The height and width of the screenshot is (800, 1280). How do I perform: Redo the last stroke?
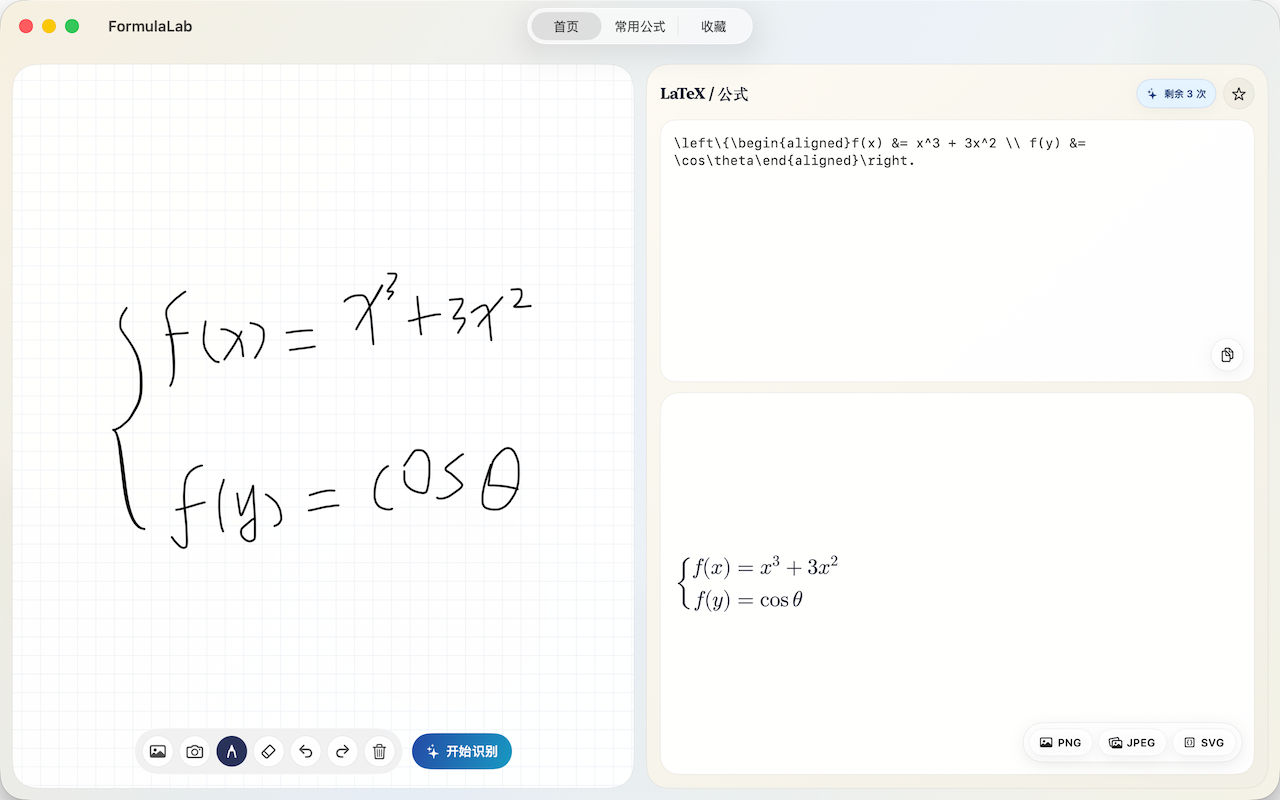coord(342,751)
